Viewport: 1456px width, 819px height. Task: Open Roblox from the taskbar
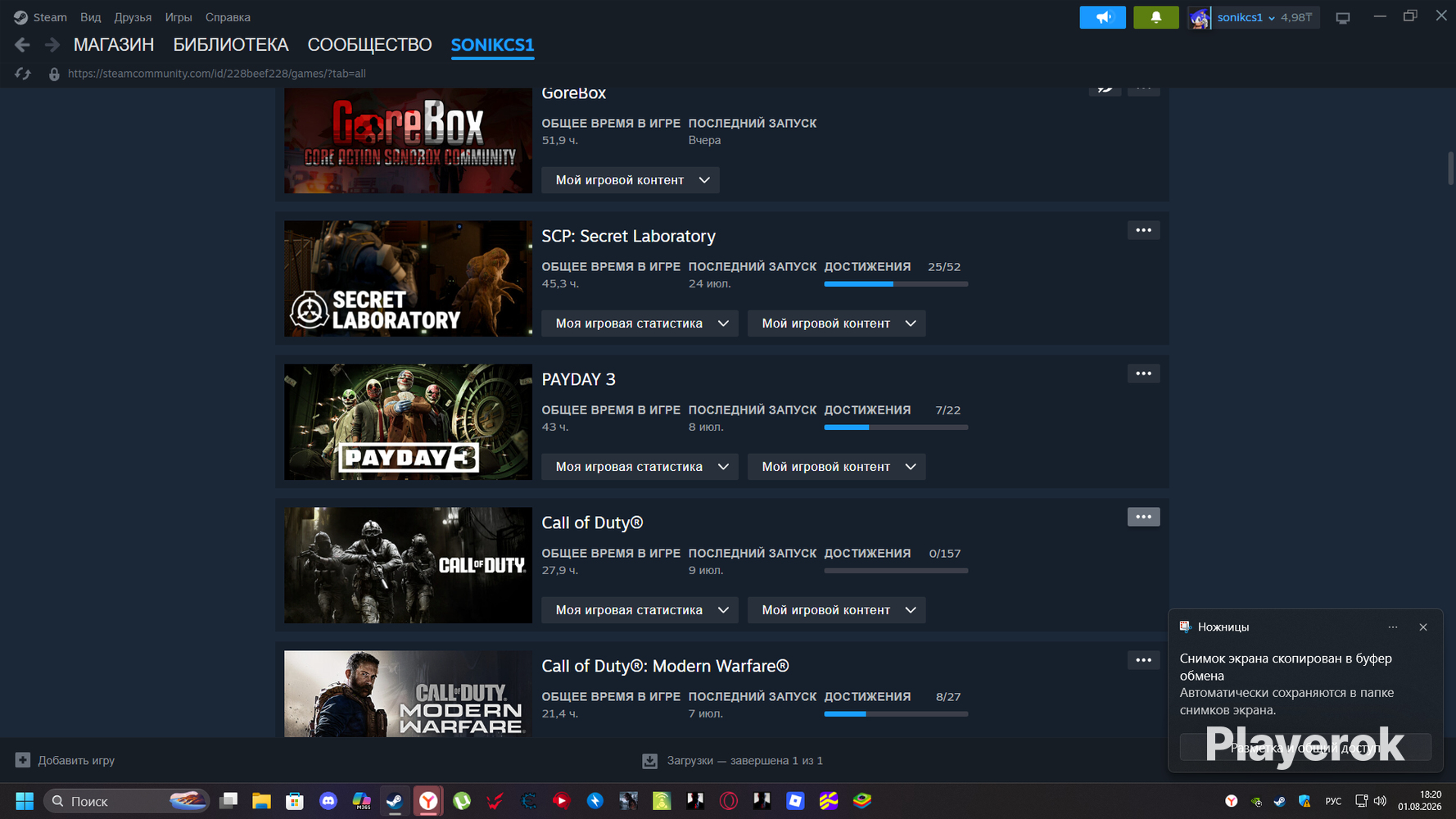coord(795,801)
